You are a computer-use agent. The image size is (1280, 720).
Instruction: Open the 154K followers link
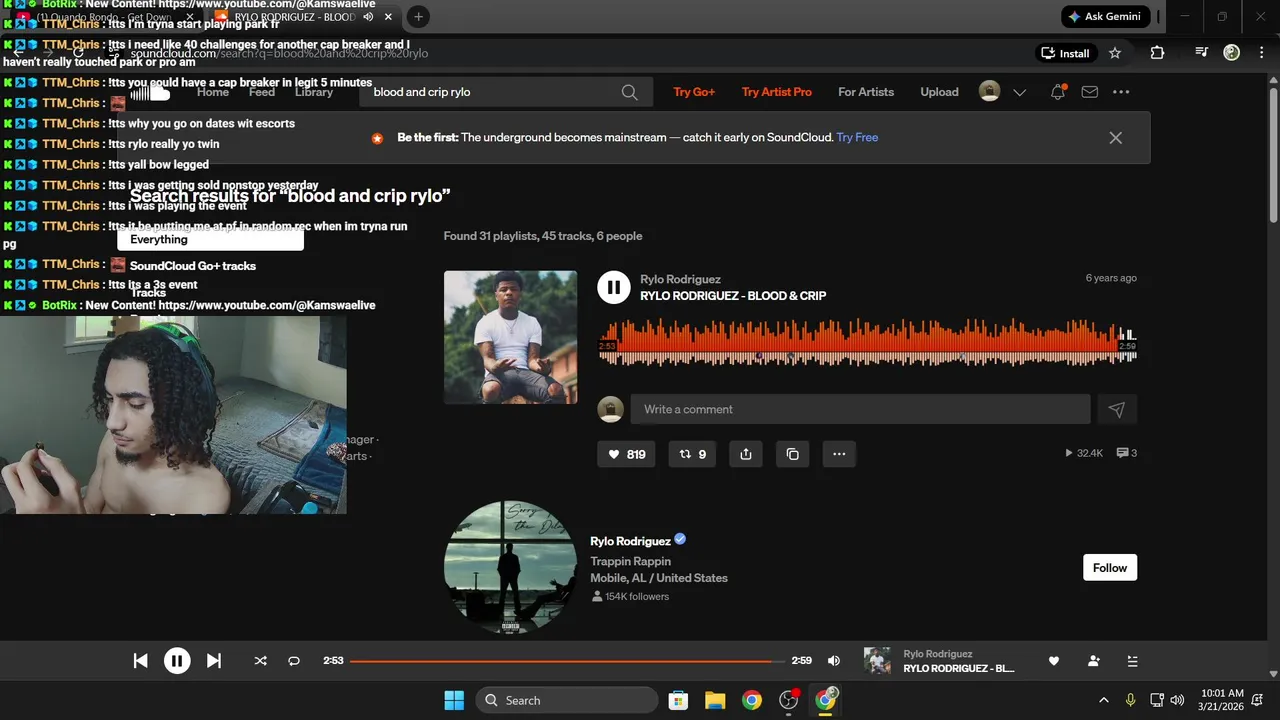[x=630, y=597]
